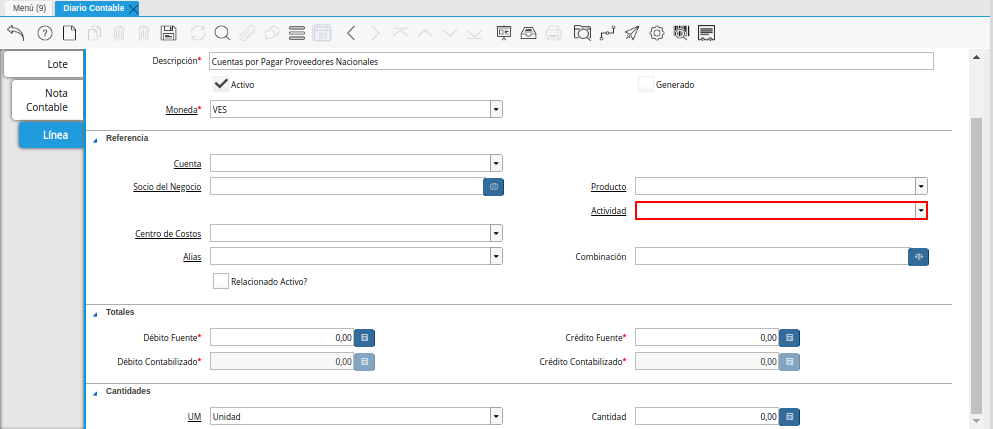This screenshot has width=993, height=429.
Task: Uncheck the Activo checkbox
Action: pos(221,84)
